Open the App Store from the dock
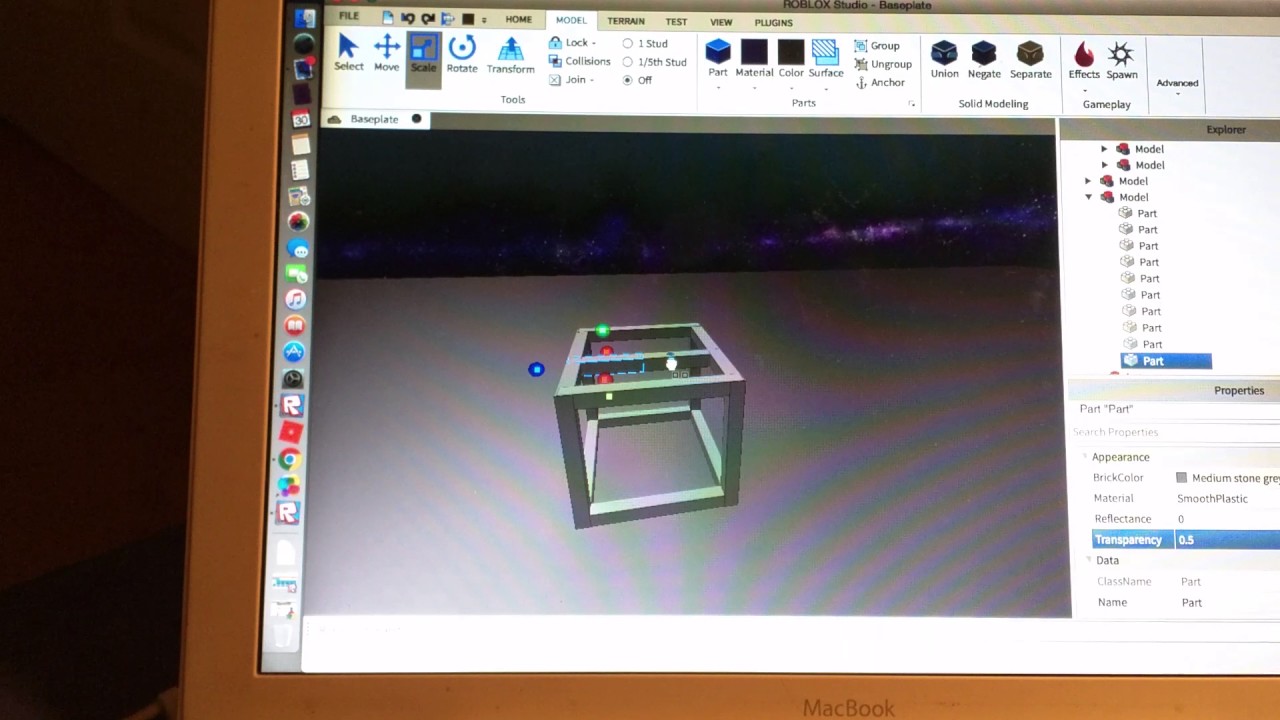This screenshot has height=720, width=1280. pyautogui.click(x=294, y=351)
